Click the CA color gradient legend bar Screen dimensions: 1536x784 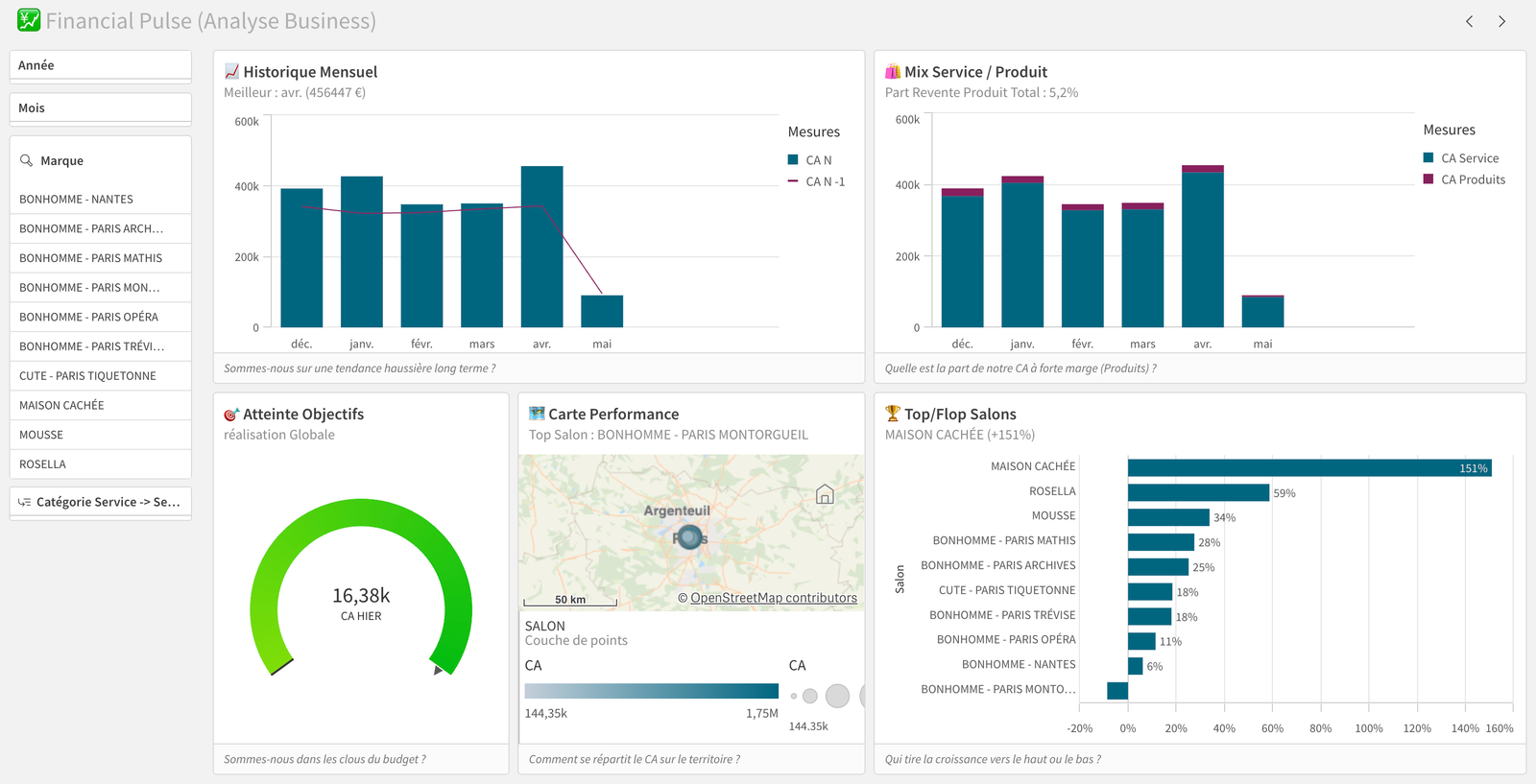[x=652, y=691]
